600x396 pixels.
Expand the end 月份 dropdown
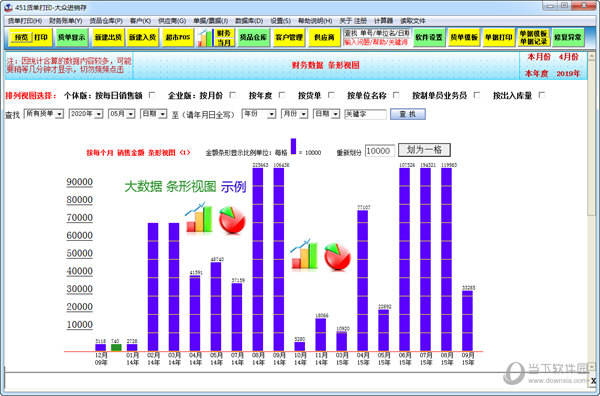coord(294,114)
